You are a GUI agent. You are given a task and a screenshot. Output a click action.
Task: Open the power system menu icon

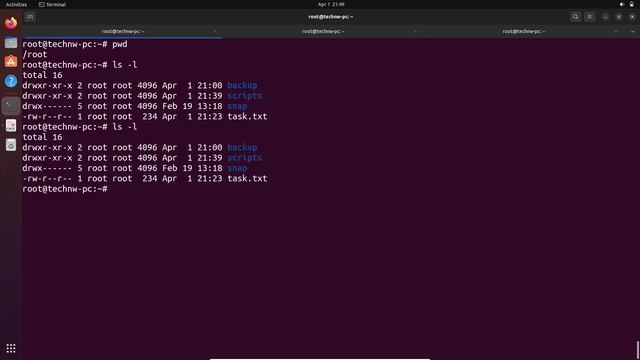point(631,4)
